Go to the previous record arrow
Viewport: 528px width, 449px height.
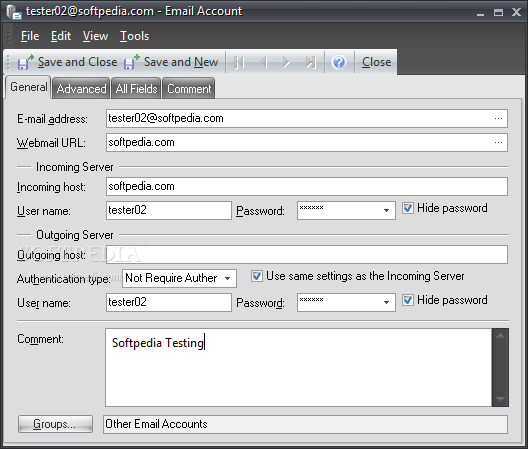click(x=263, y=62)
